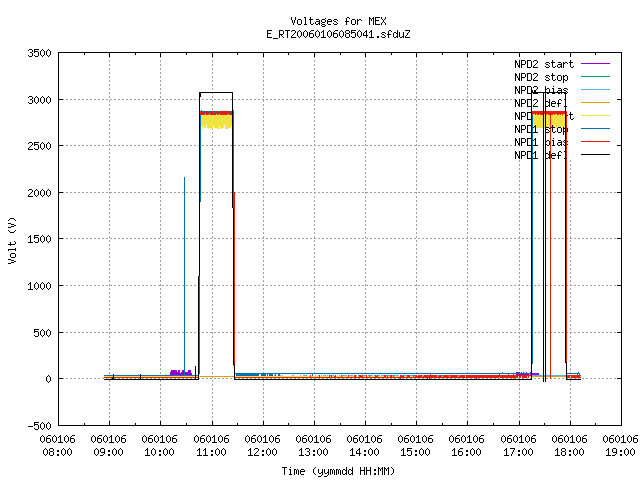Click the -500 y-axis tick label
Viewport: 640px width, 480px height.
(39, 426)
